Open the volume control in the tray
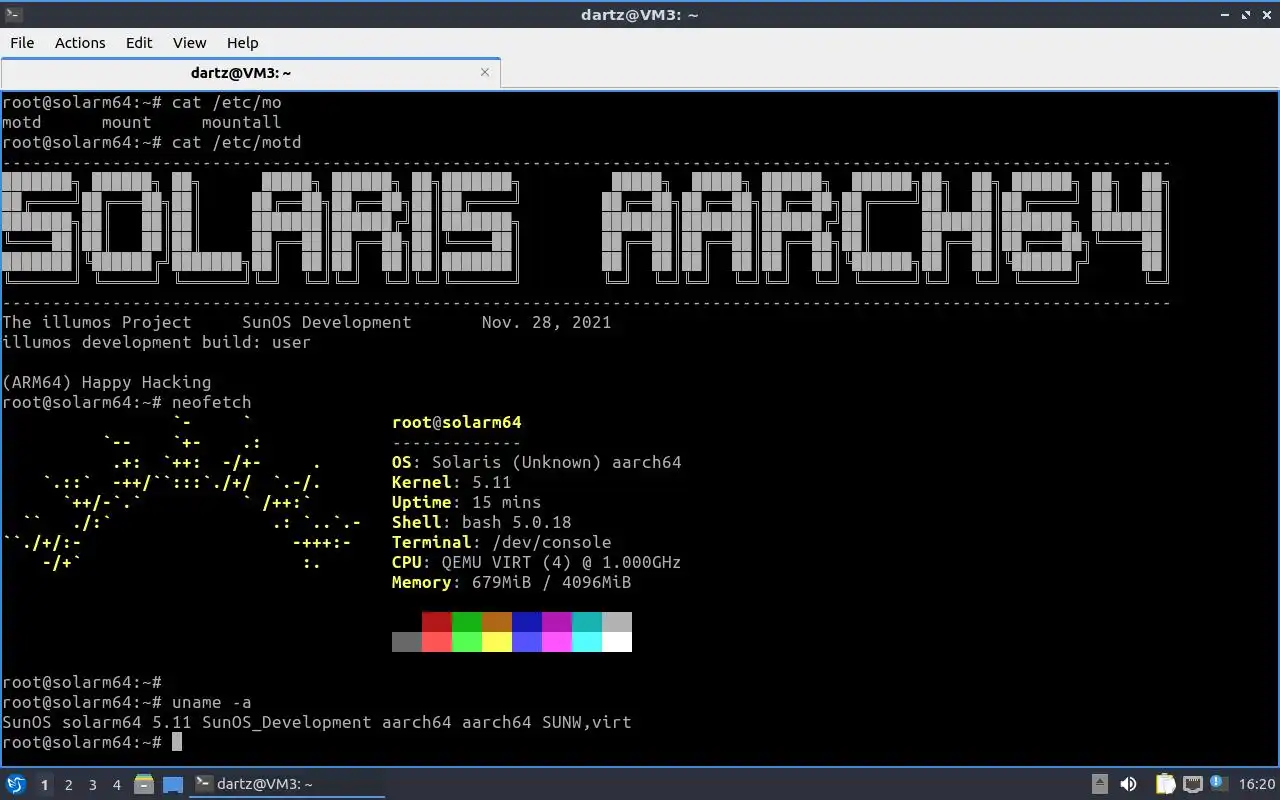The height and width of the screenshot is (800, 1280). point(1129,784)
